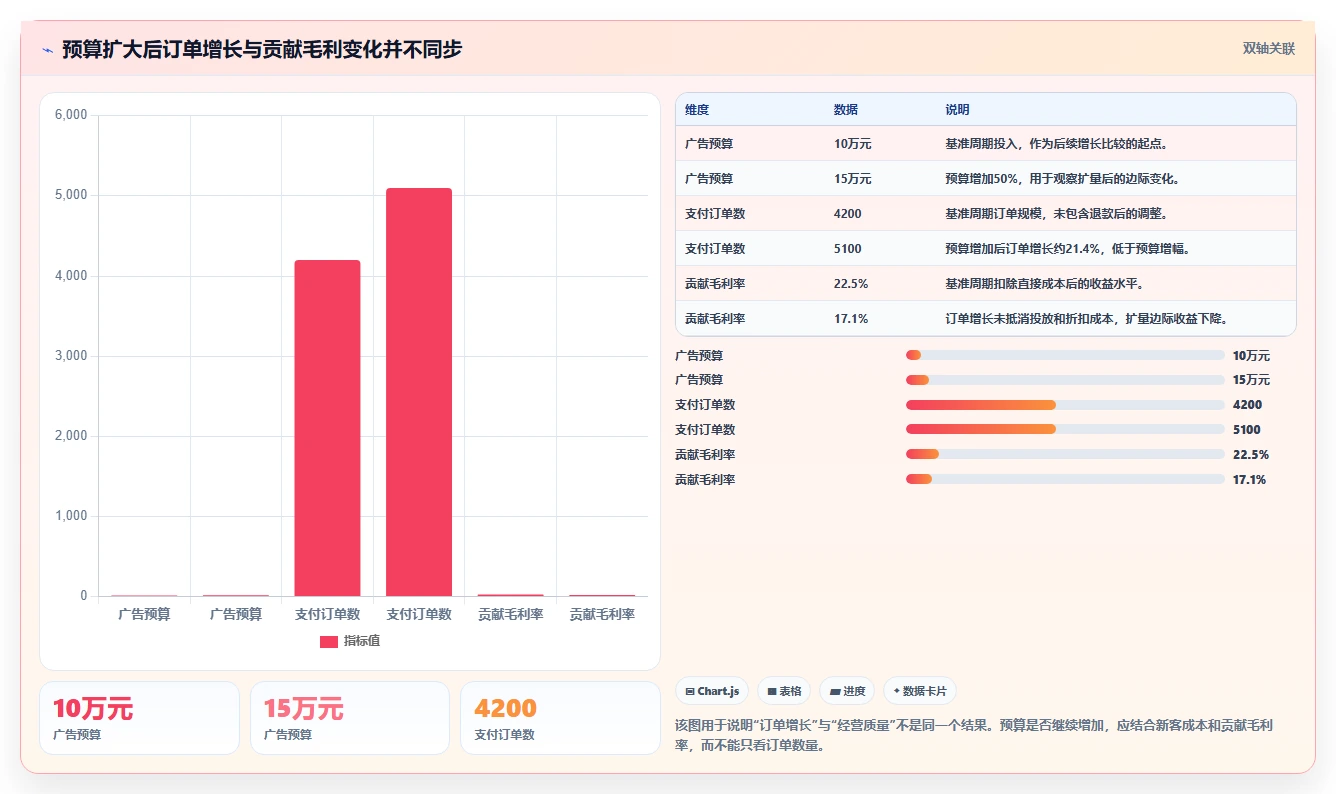Click the progress bar valued 4200
1336x794 pixels.
coord(1065,405)
